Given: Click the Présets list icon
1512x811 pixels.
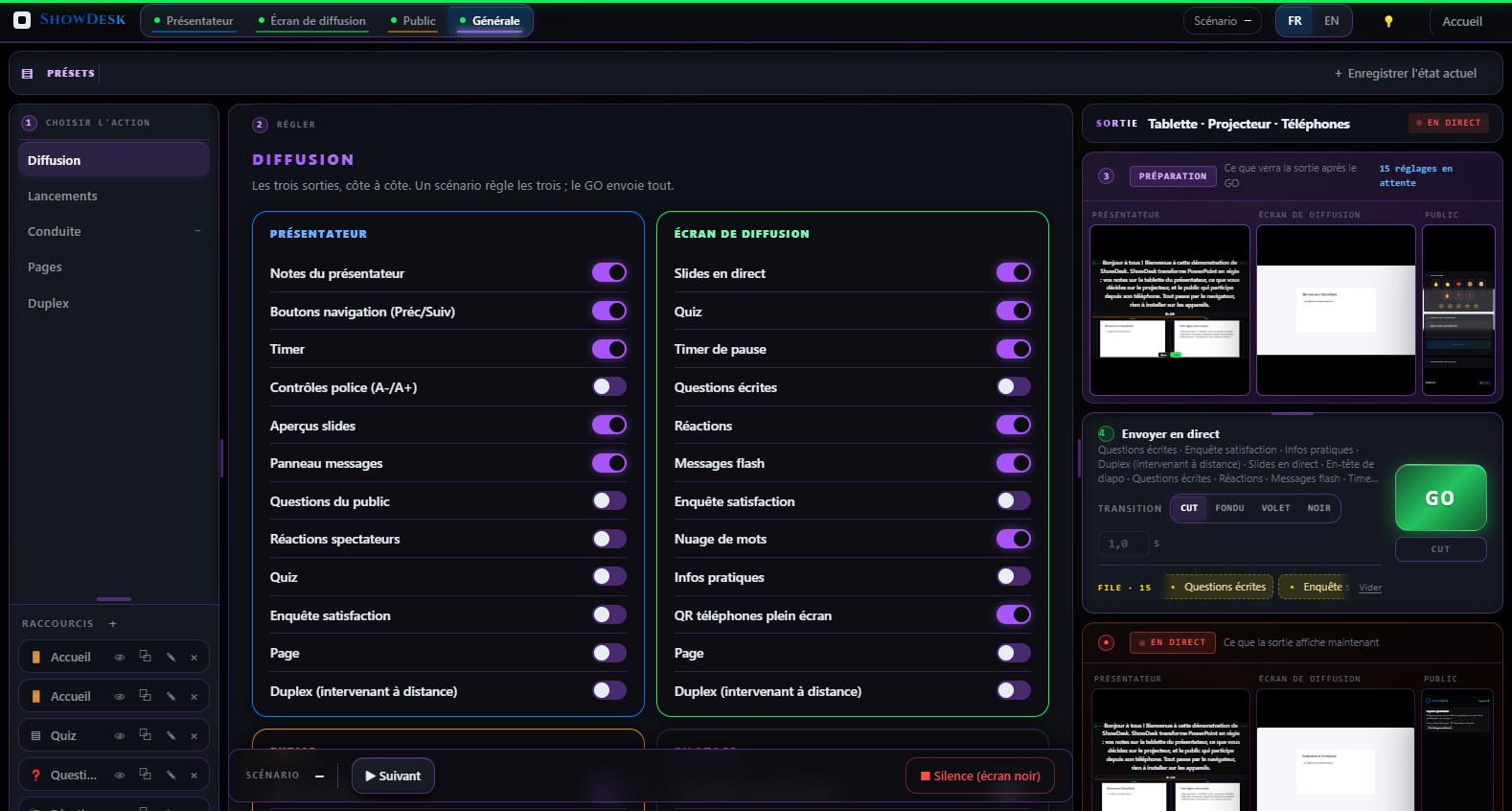Looking at the screenshot, I should pos(27,73).
